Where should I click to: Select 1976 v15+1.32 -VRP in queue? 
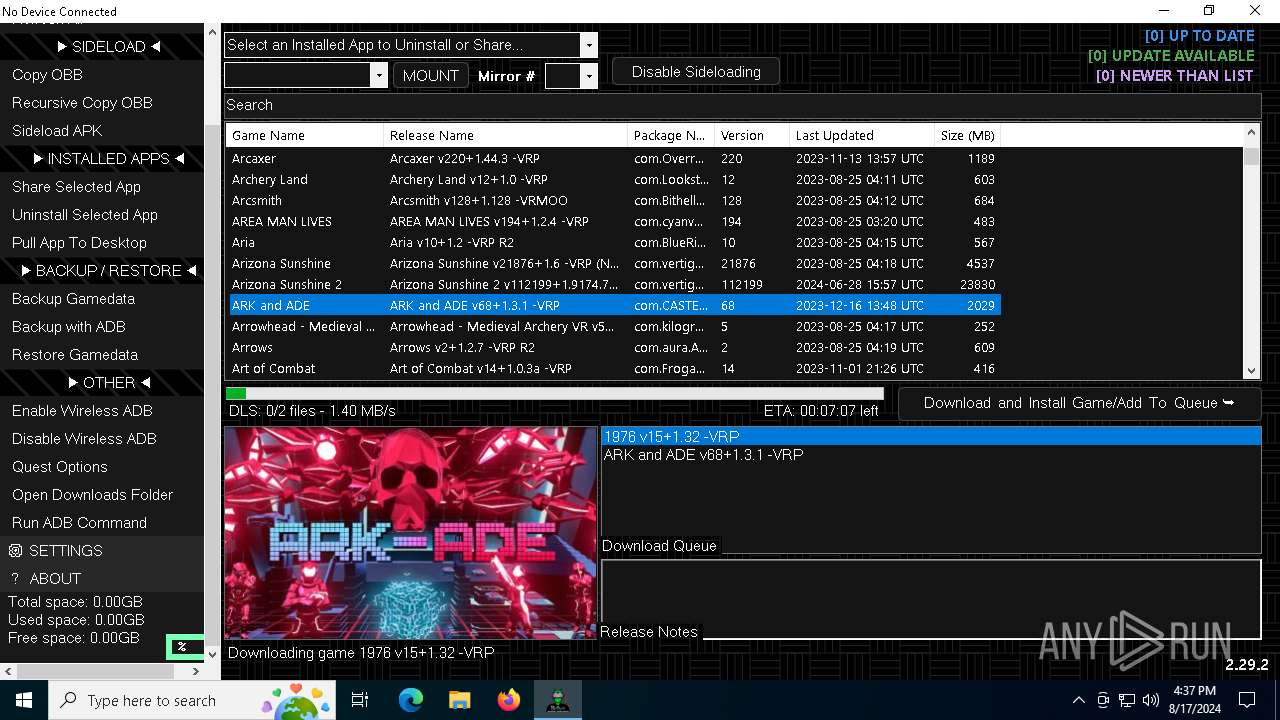click(930, 437)
